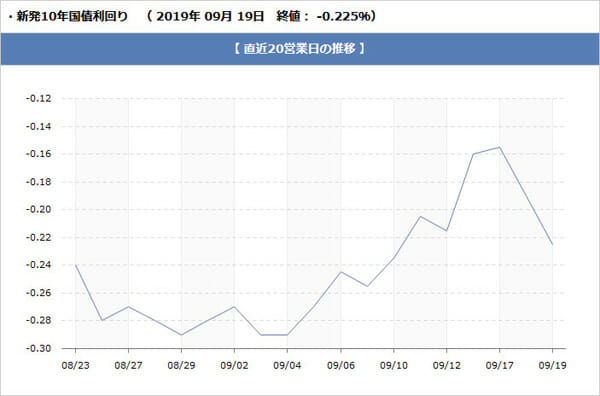
Task: Click the heading 新発10年国債利回り
Action: tap(72, 16)
